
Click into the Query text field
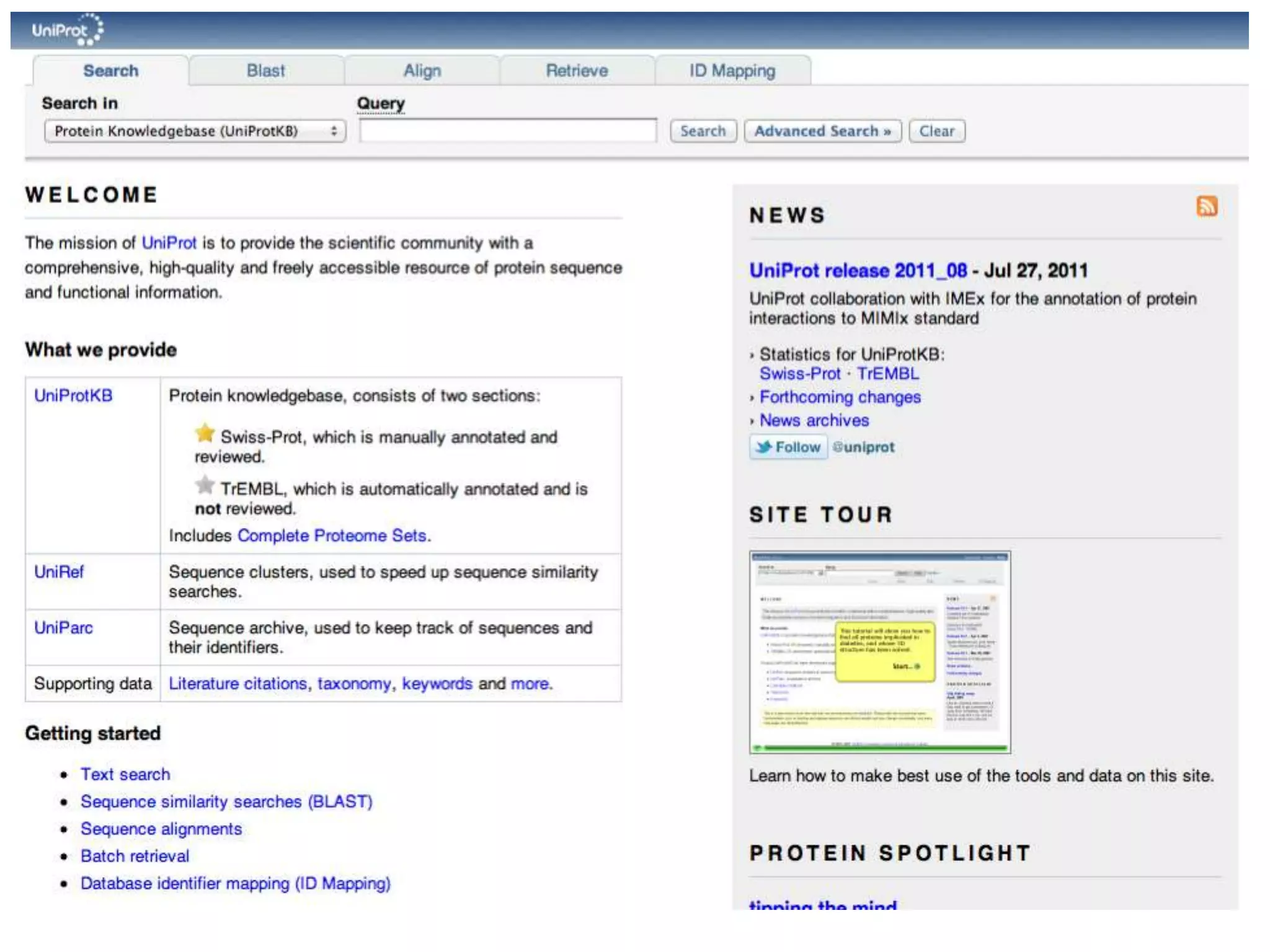point(507,131)
